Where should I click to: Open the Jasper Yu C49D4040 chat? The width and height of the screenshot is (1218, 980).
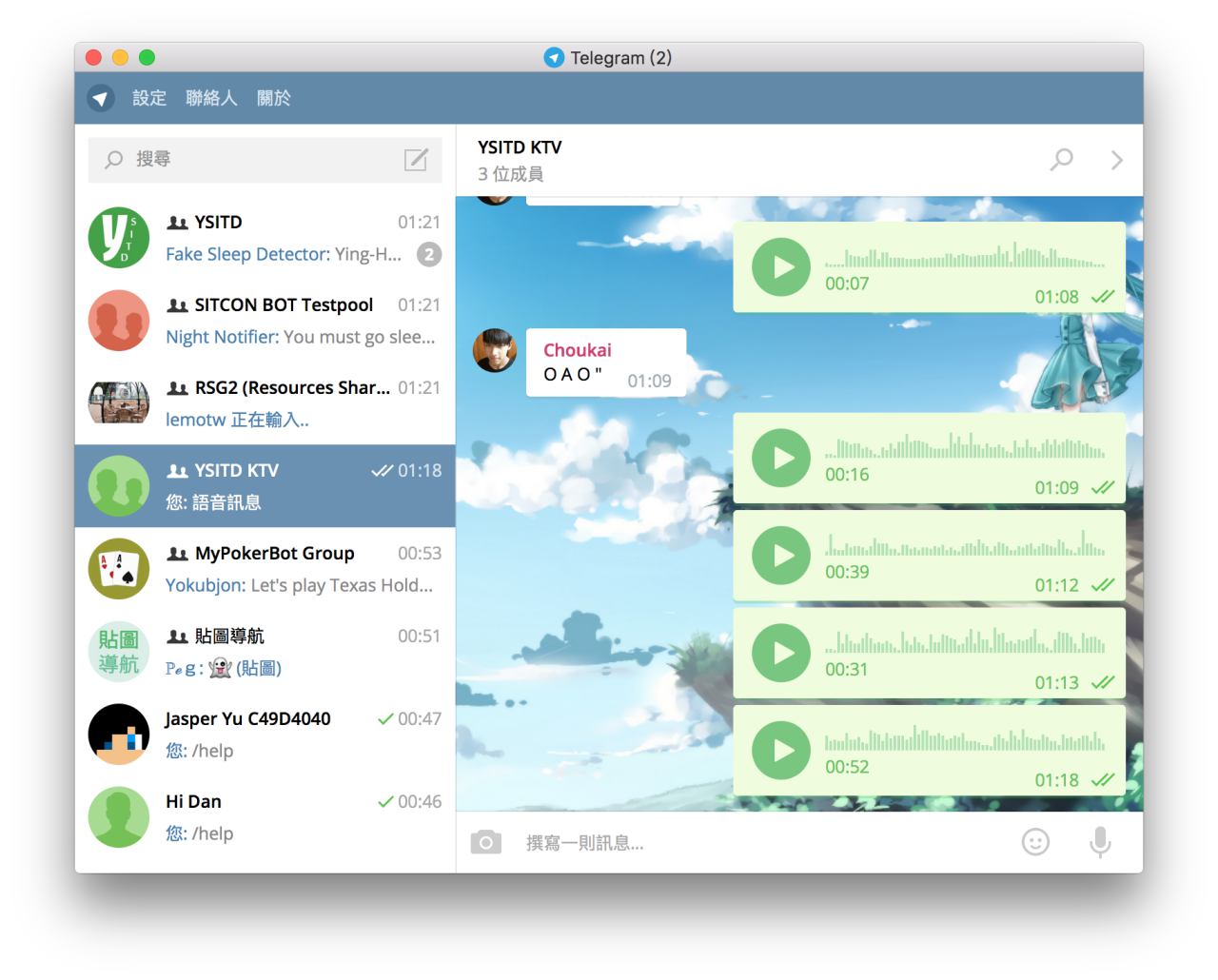(x=265, y=735)
